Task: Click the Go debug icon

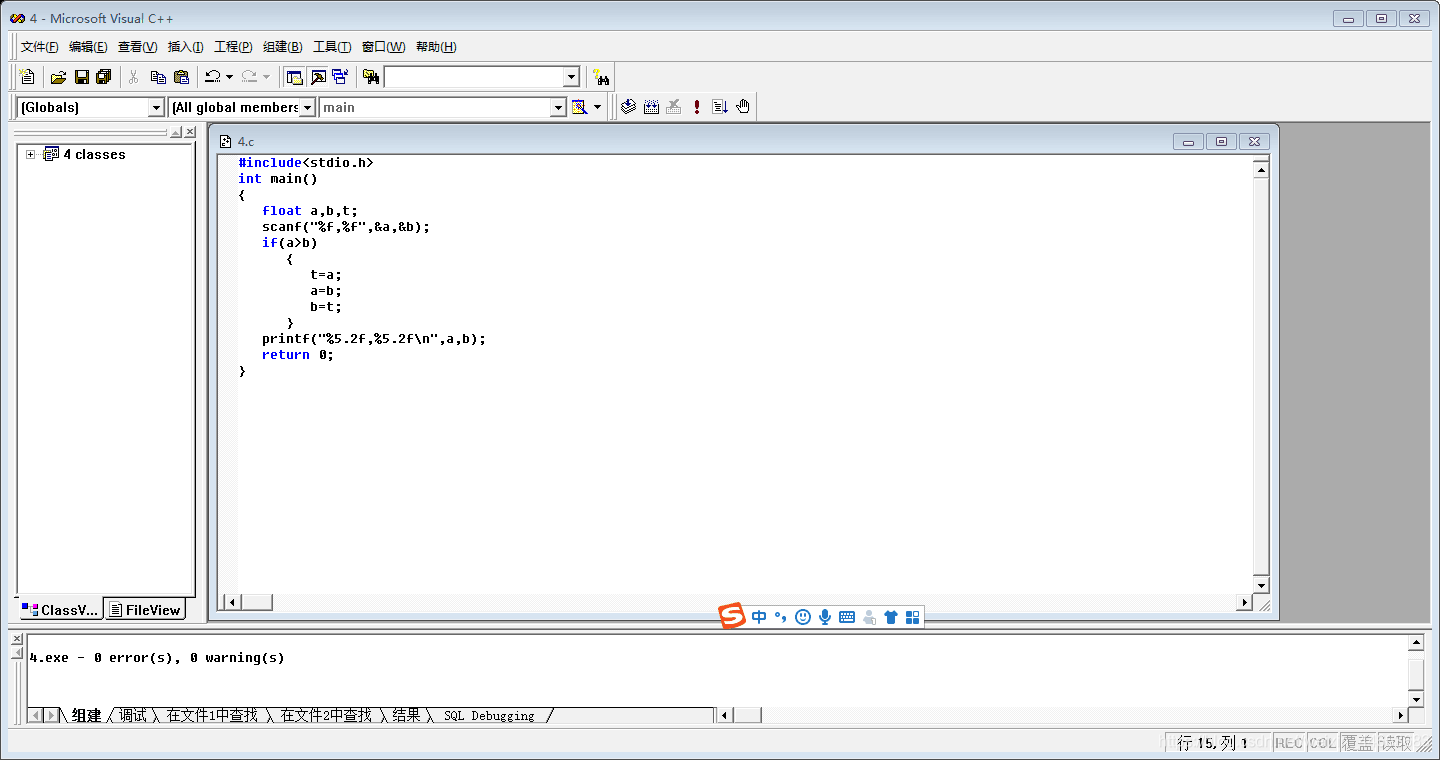Action: click(x=719, y=107)
